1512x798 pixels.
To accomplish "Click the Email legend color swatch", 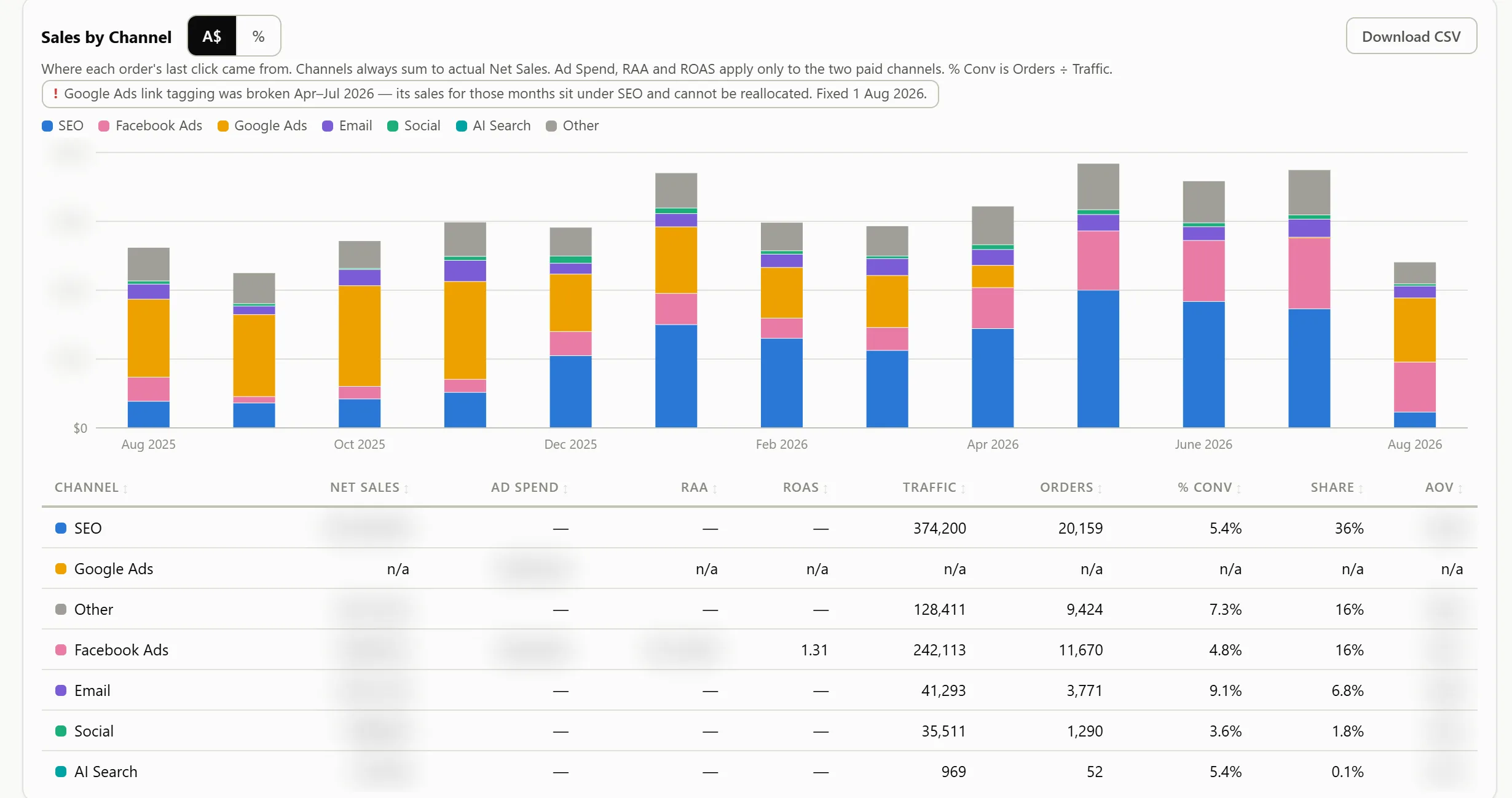I will pyautogui.click(x=328, y=126).
